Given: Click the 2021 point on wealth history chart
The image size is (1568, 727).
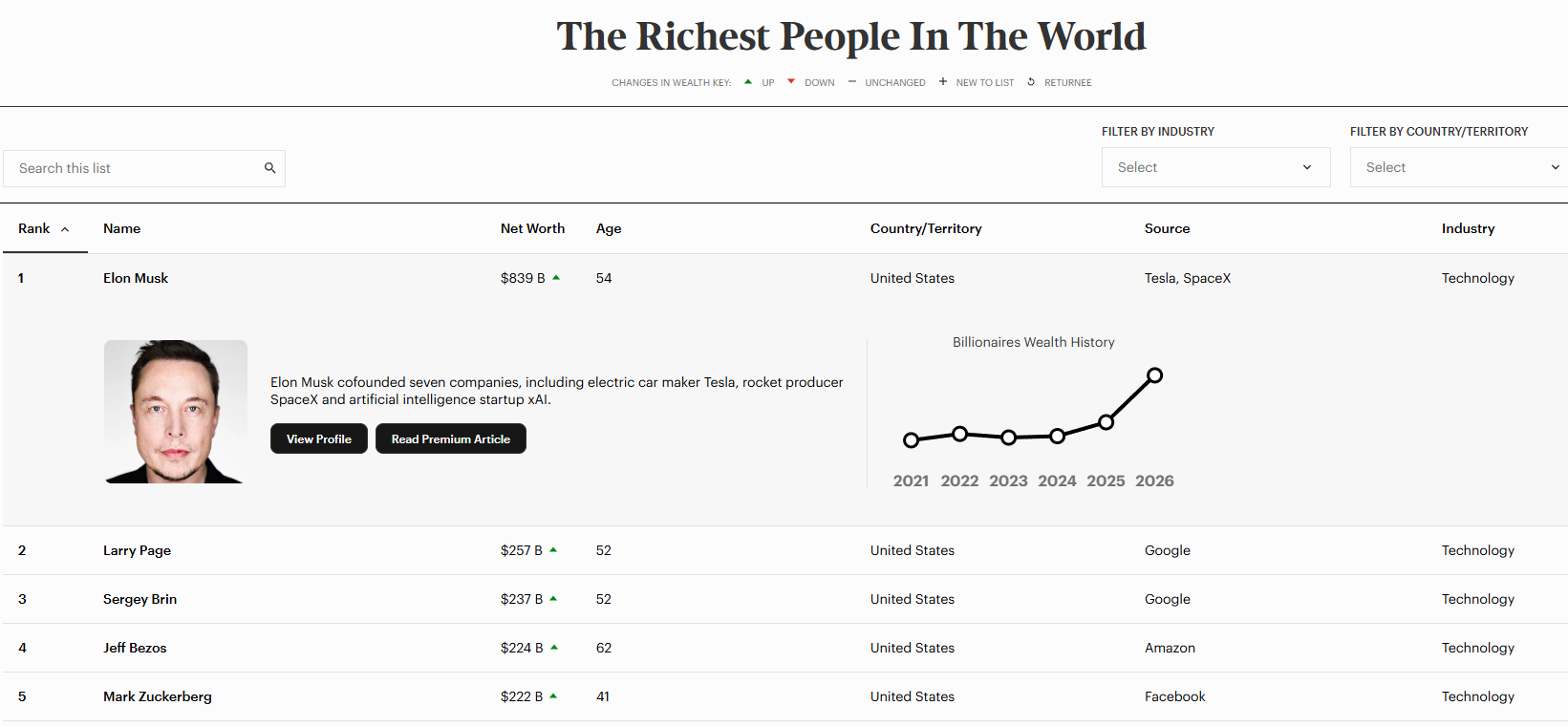Looking at the screenshot, I should pos(912,440).
